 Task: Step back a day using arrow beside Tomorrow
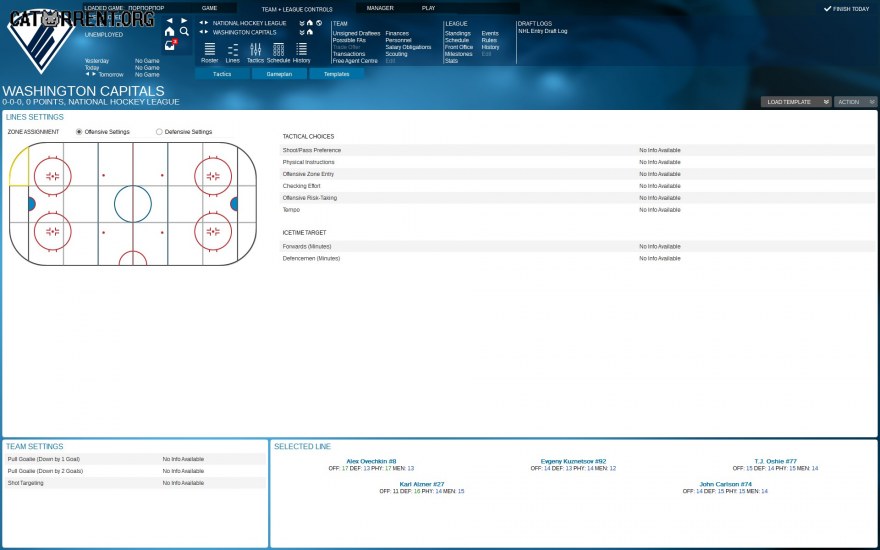[87, 74]
